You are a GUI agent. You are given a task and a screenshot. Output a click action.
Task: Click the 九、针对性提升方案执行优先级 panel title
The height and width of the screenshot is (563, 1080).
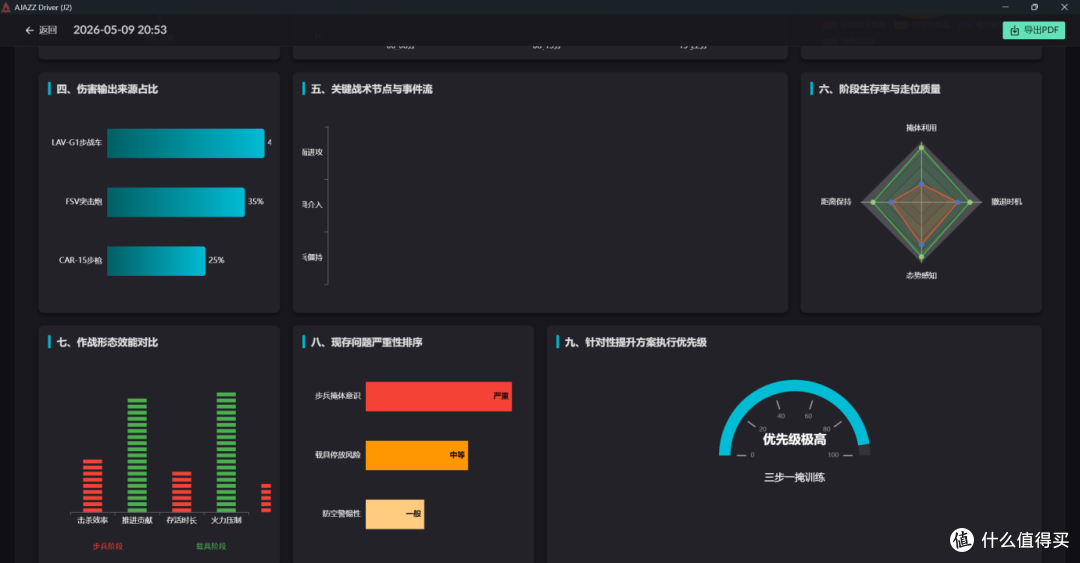635,342
